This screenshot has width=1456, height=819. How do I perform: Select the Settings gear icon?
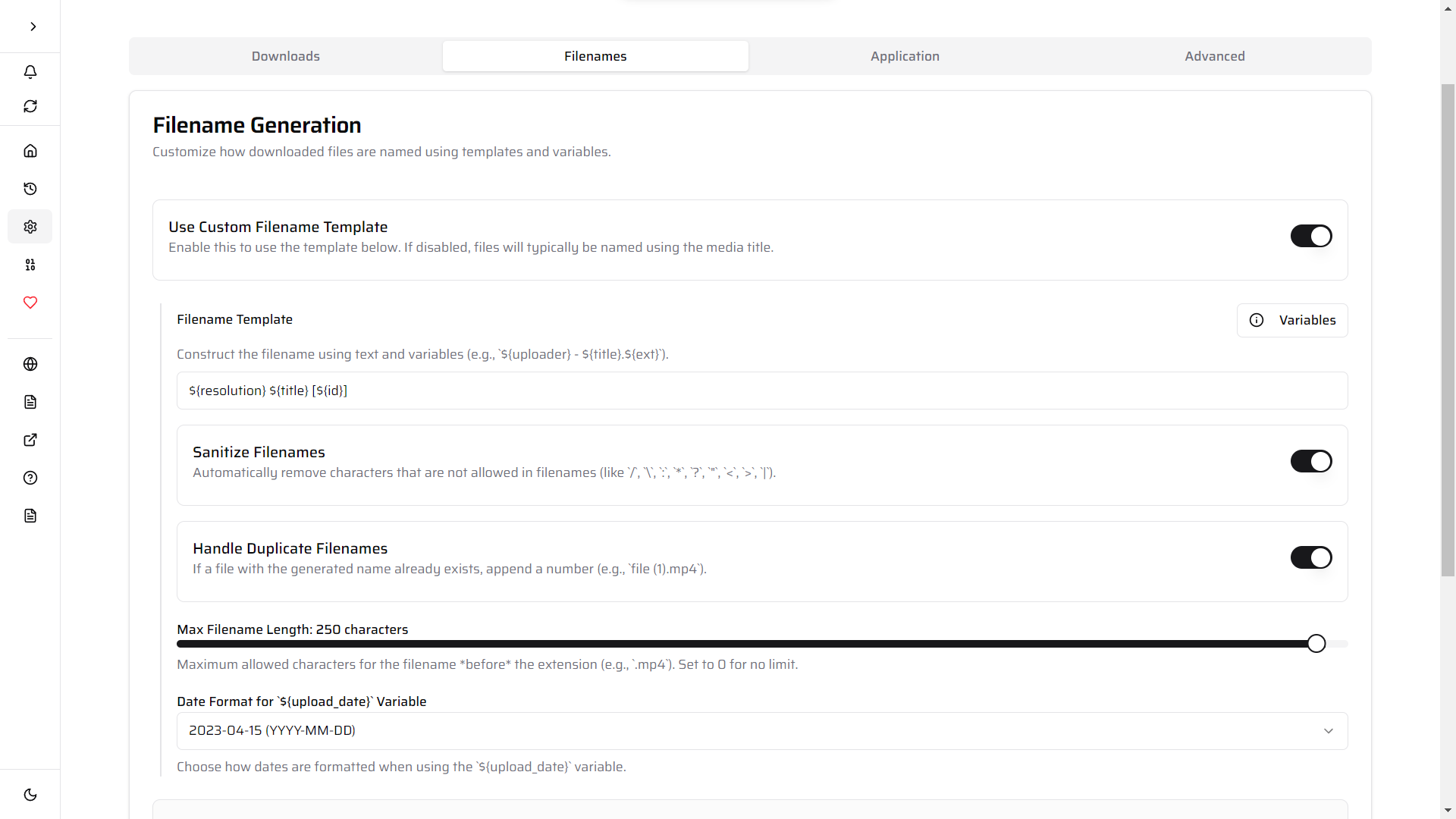(30, 226)
